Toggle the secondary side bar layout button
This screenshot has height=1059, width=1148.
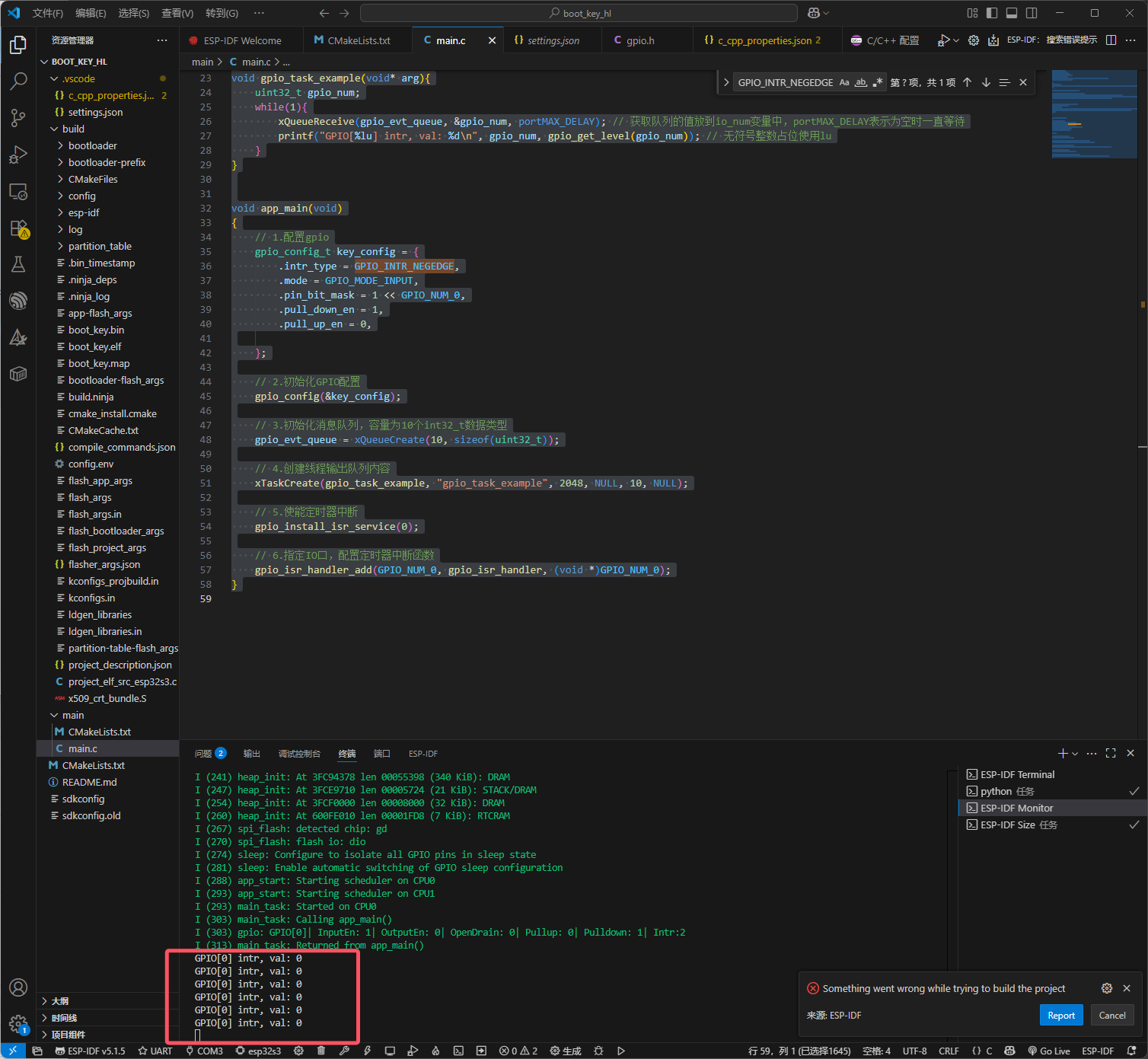pos(1032,13)
